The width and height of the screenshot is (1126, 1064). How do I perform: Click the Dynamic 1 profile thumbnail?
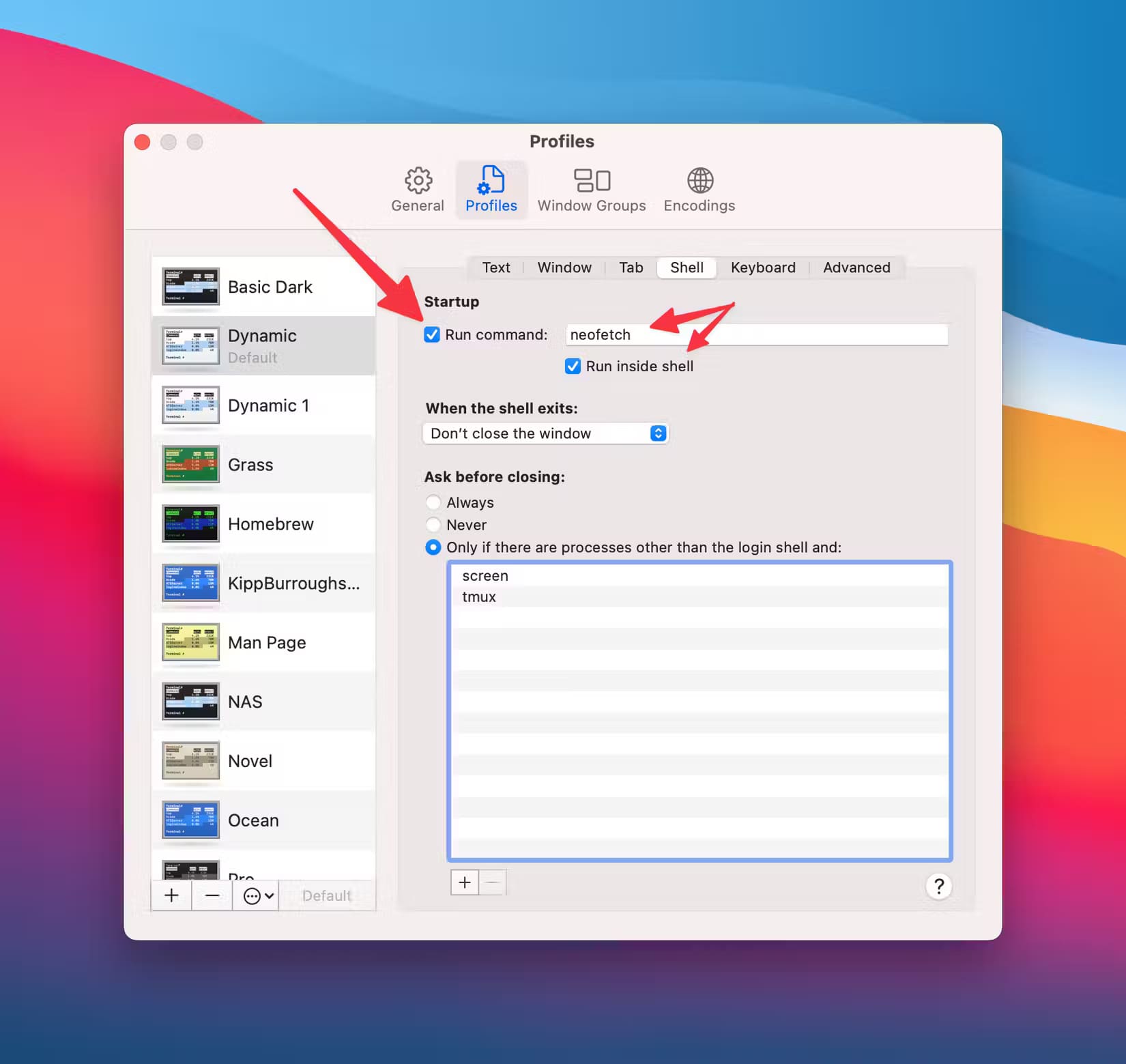tap(191, 405)
